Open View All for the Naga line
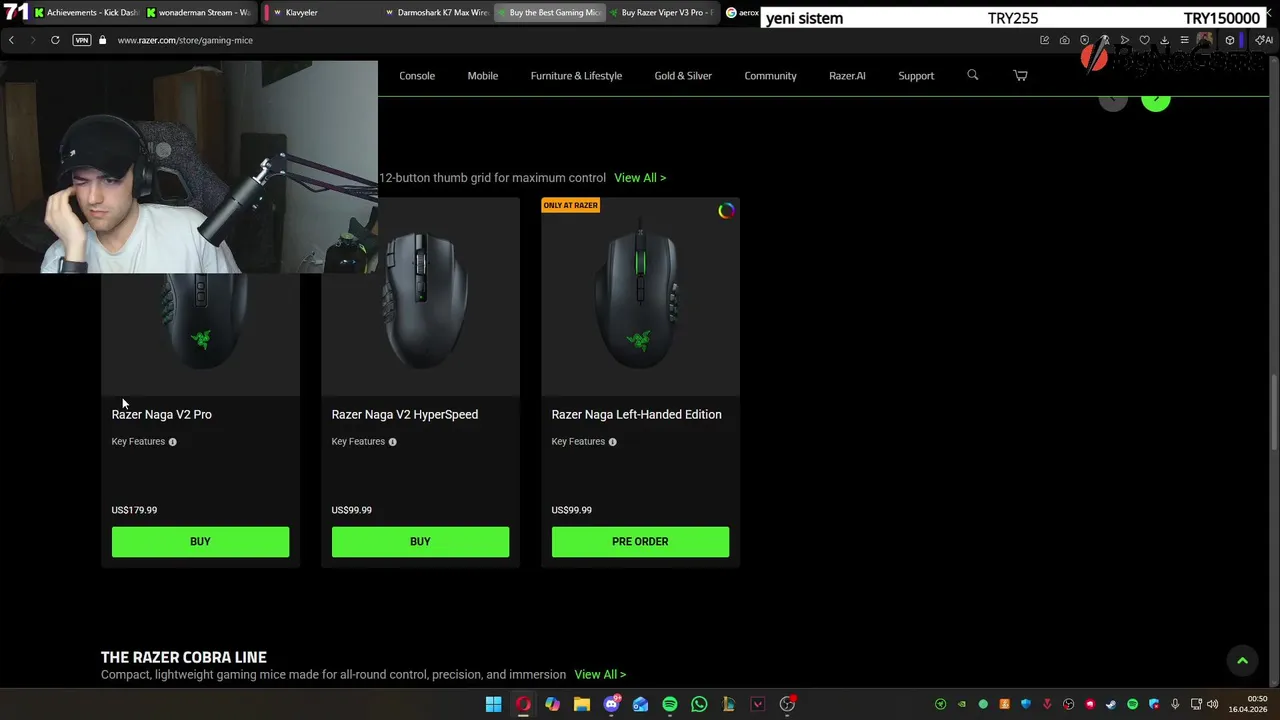The image size is (1280, 720). (x=640, y=178)
